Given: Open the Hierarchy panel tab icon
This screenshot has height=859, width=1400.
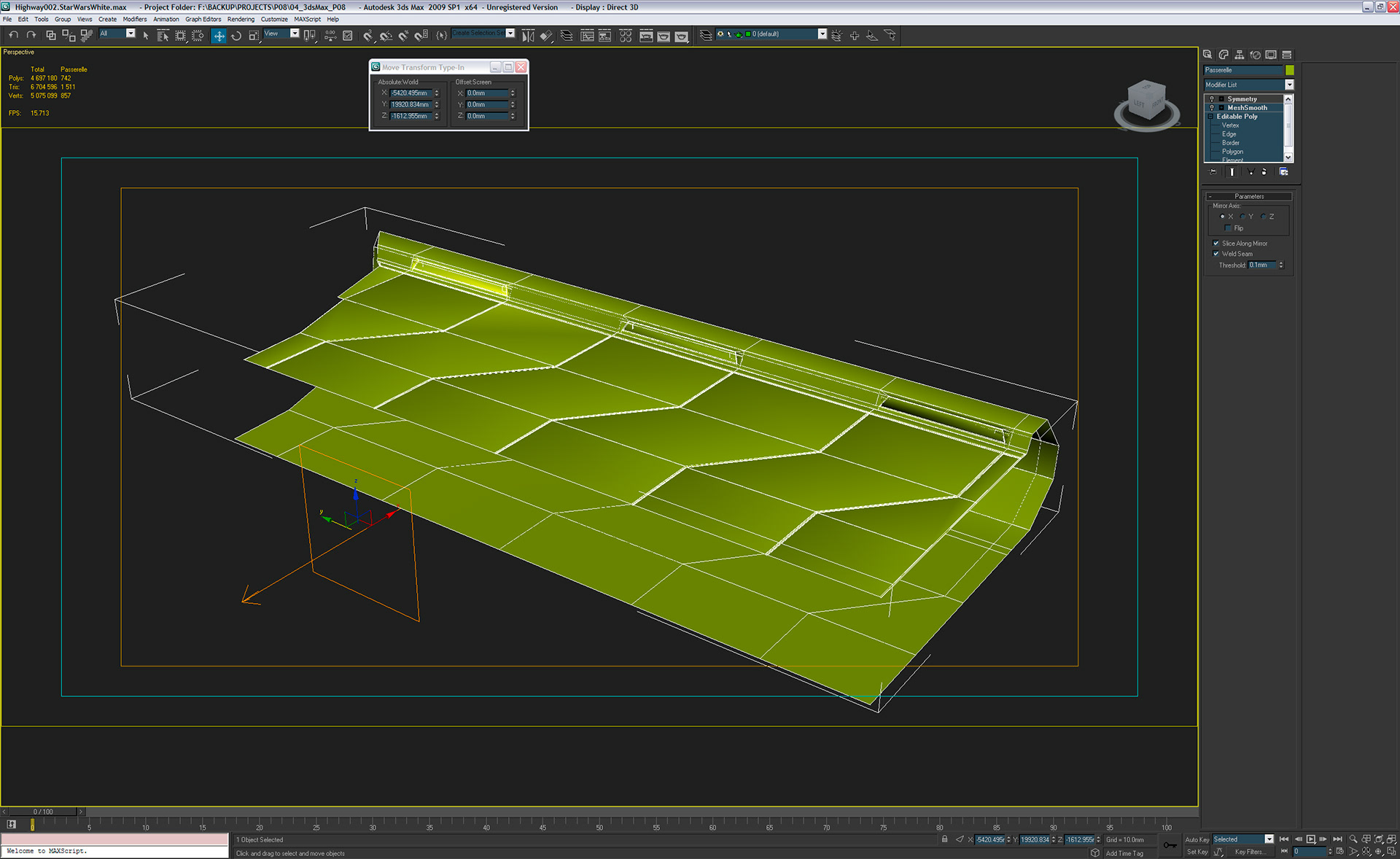Looking at the screenshot, I should [1239, 55].
